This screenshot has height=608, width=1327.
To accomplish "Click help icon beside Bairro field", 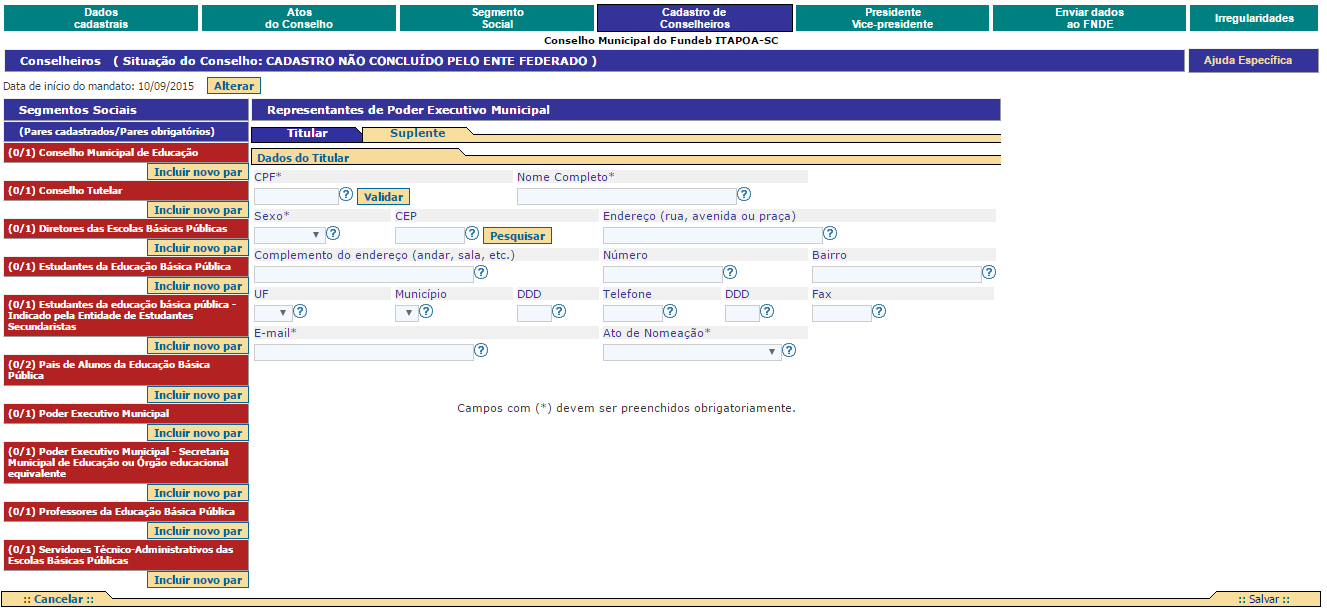I will (x=989, y=272).
